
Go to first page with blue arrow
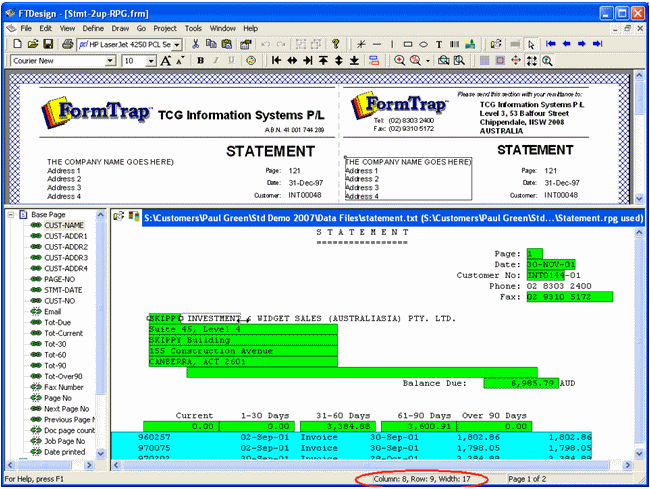pyautogui.click(x=551, y=44)
